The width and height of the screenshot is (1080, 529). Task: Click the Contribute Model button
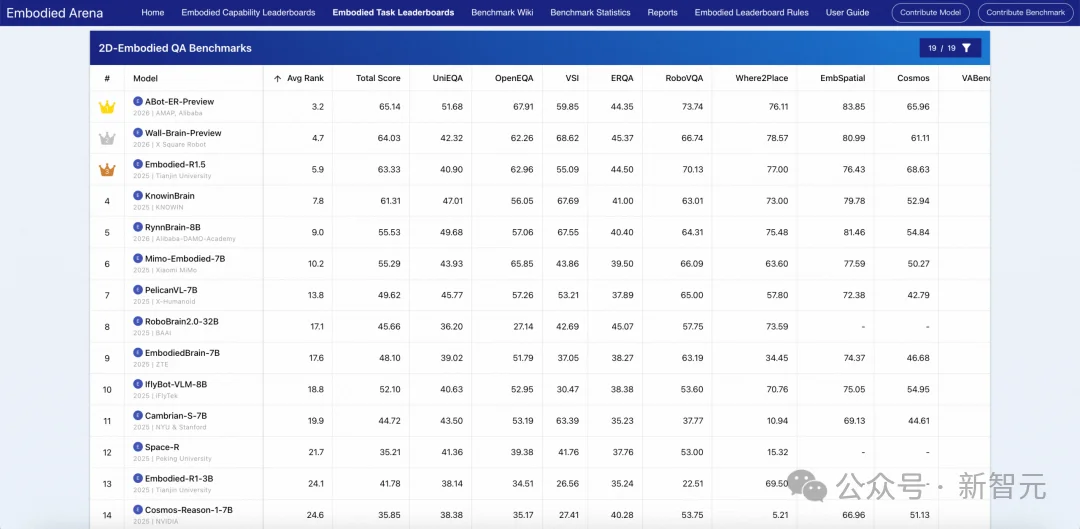coord(931,12)
